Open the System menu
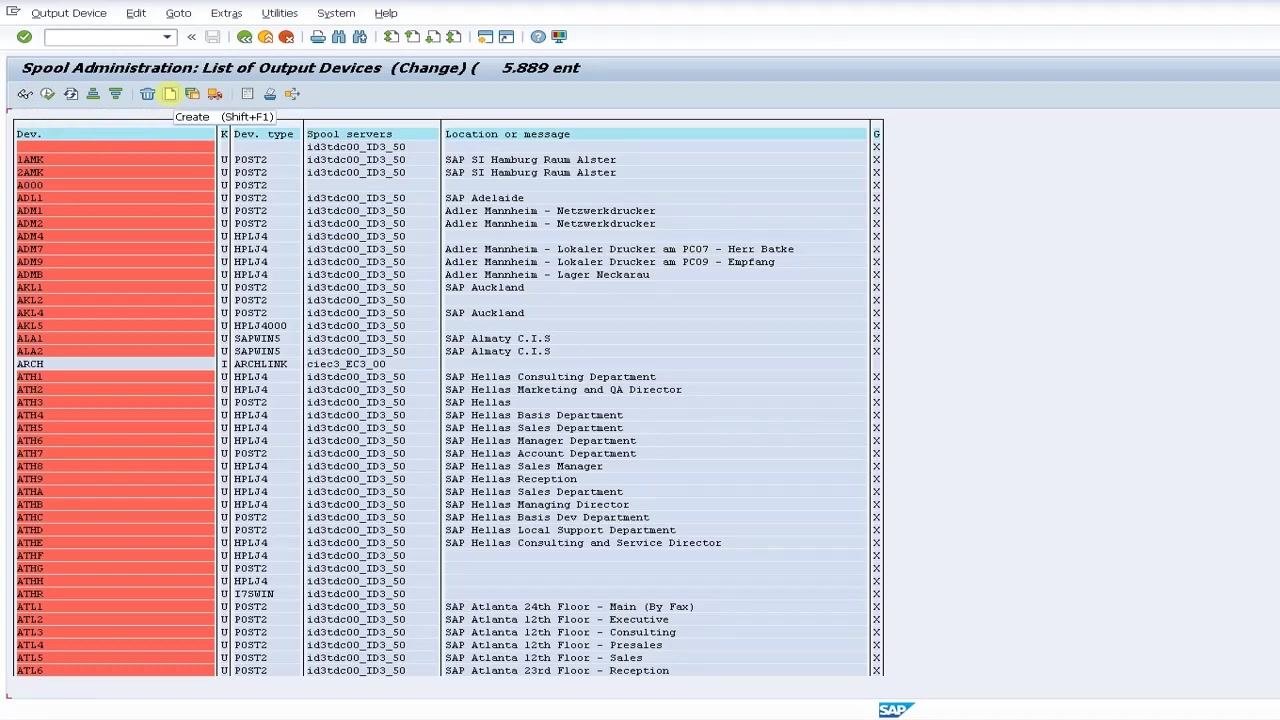The height and width of the screenshot is (720, 1280). tap(336, 13)
